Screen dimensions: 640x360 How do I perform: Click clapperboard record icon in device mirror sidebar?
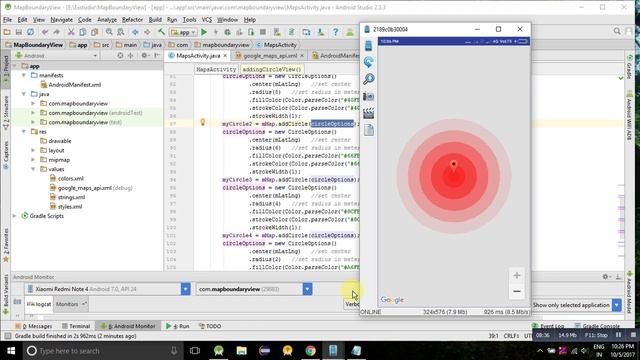point(369,113)
